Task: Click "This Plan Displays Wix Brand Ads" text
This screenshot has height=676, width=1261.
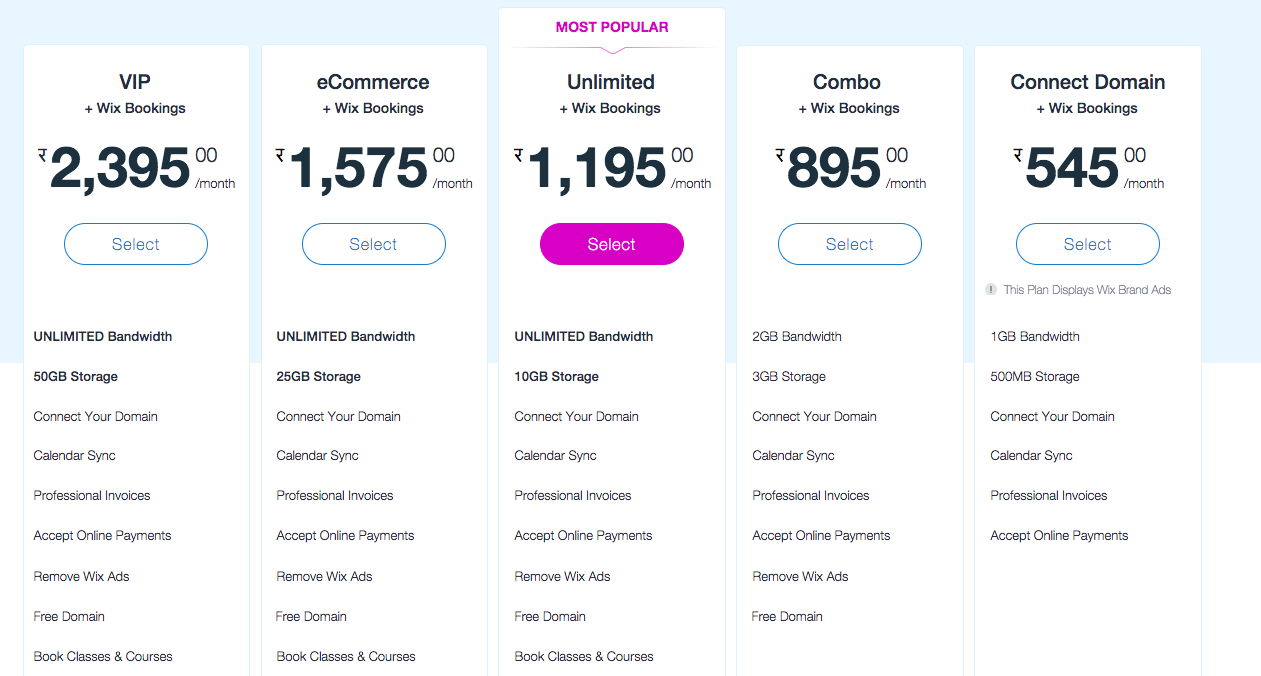Action: click(1087, 290)
